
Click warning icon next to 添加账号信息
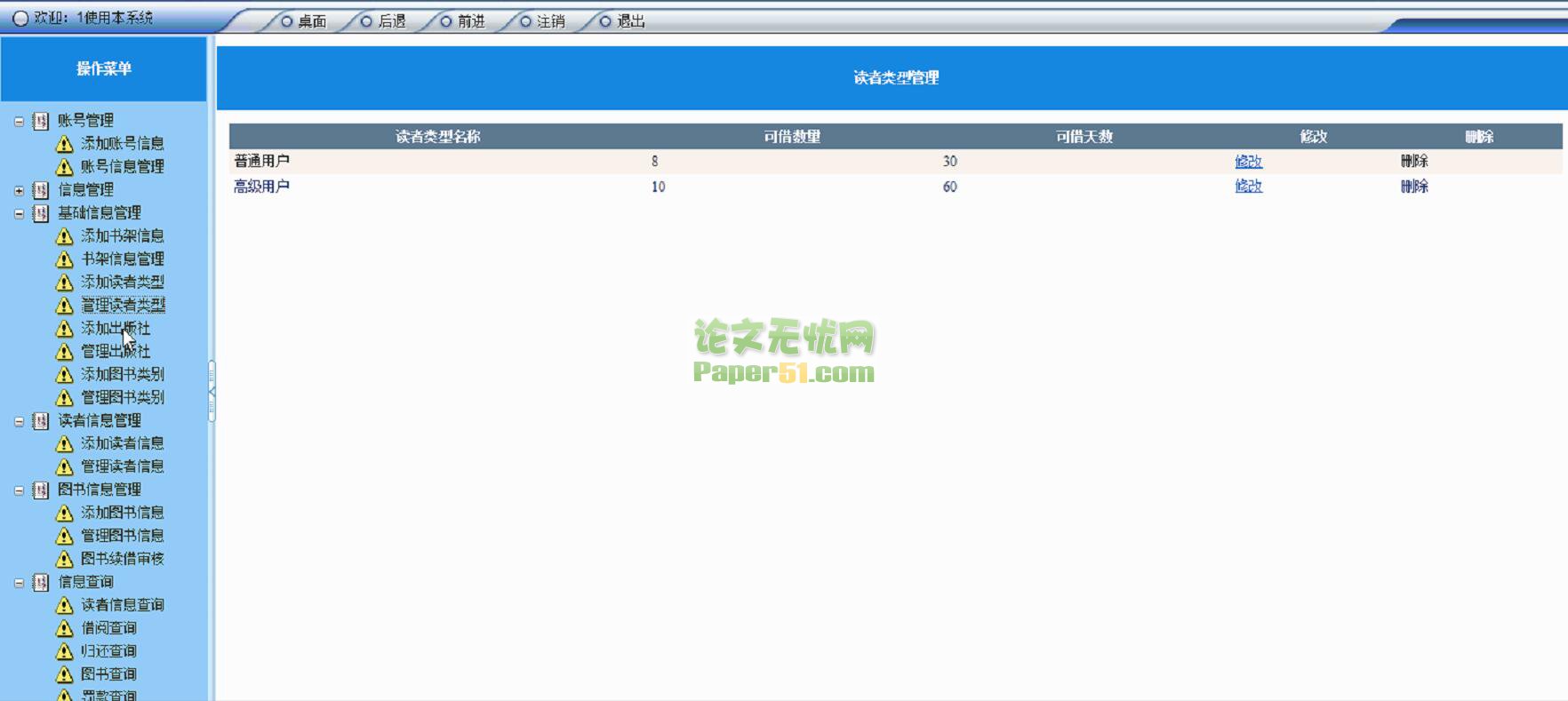[64, 144]
